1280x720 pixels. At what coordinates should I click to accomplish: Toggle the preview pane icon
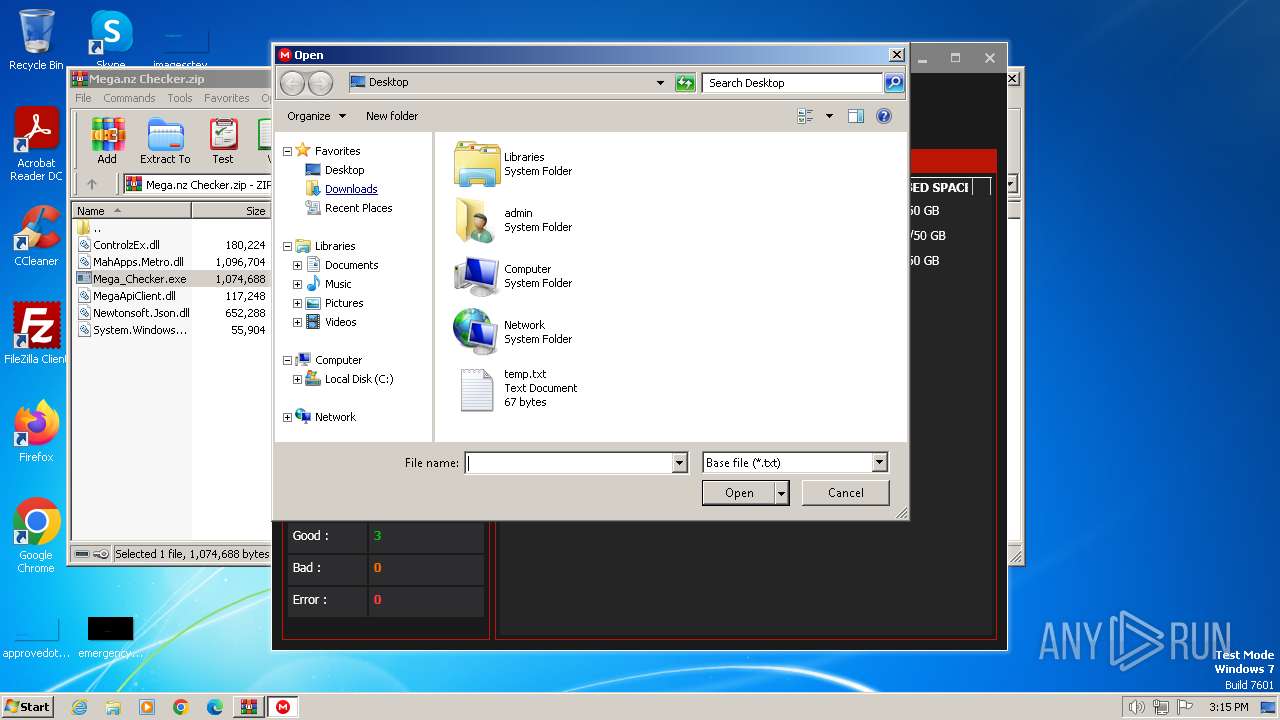(856, 116)
